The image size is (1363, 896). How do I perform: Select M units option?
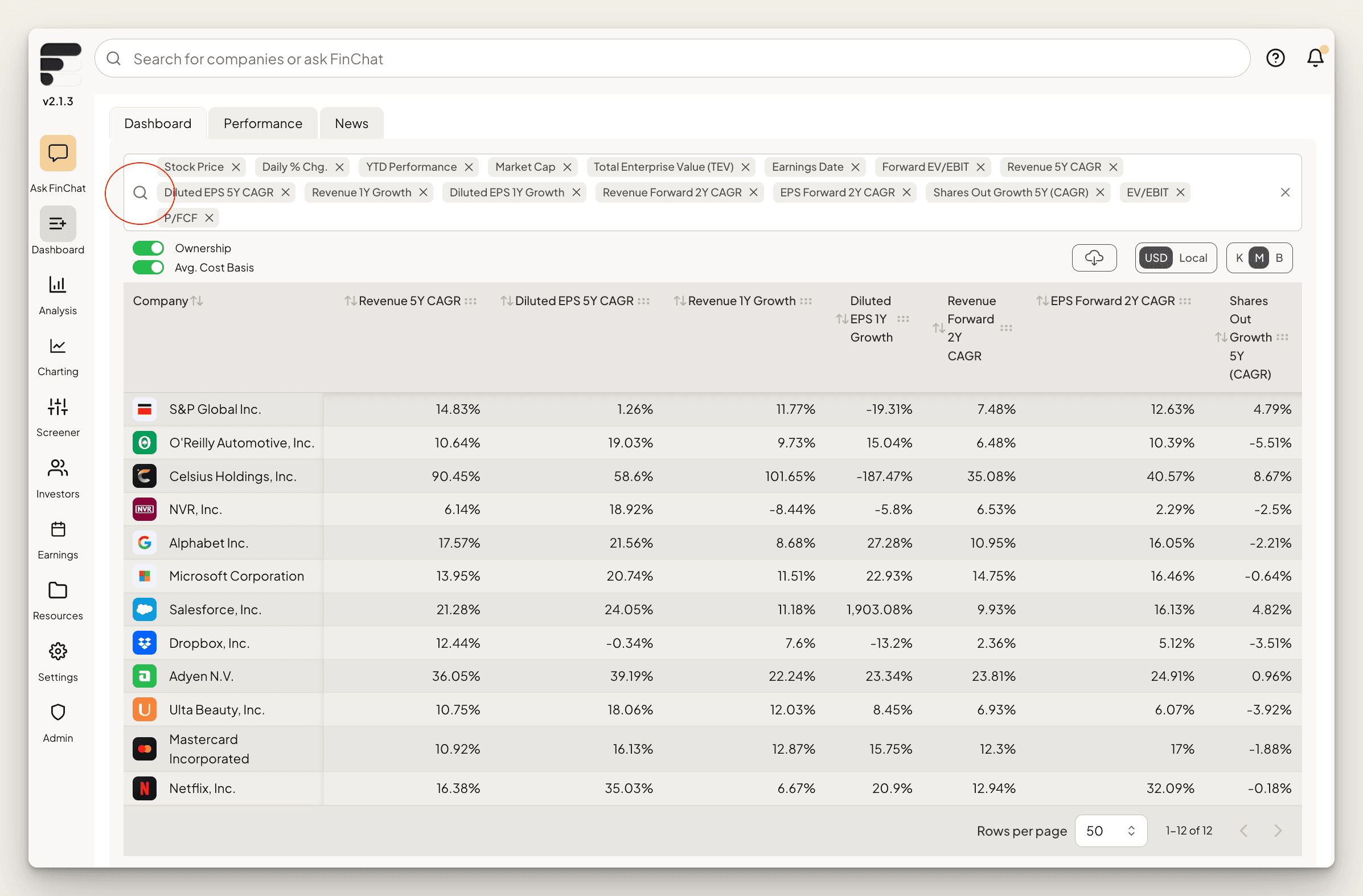(1259, 258)
